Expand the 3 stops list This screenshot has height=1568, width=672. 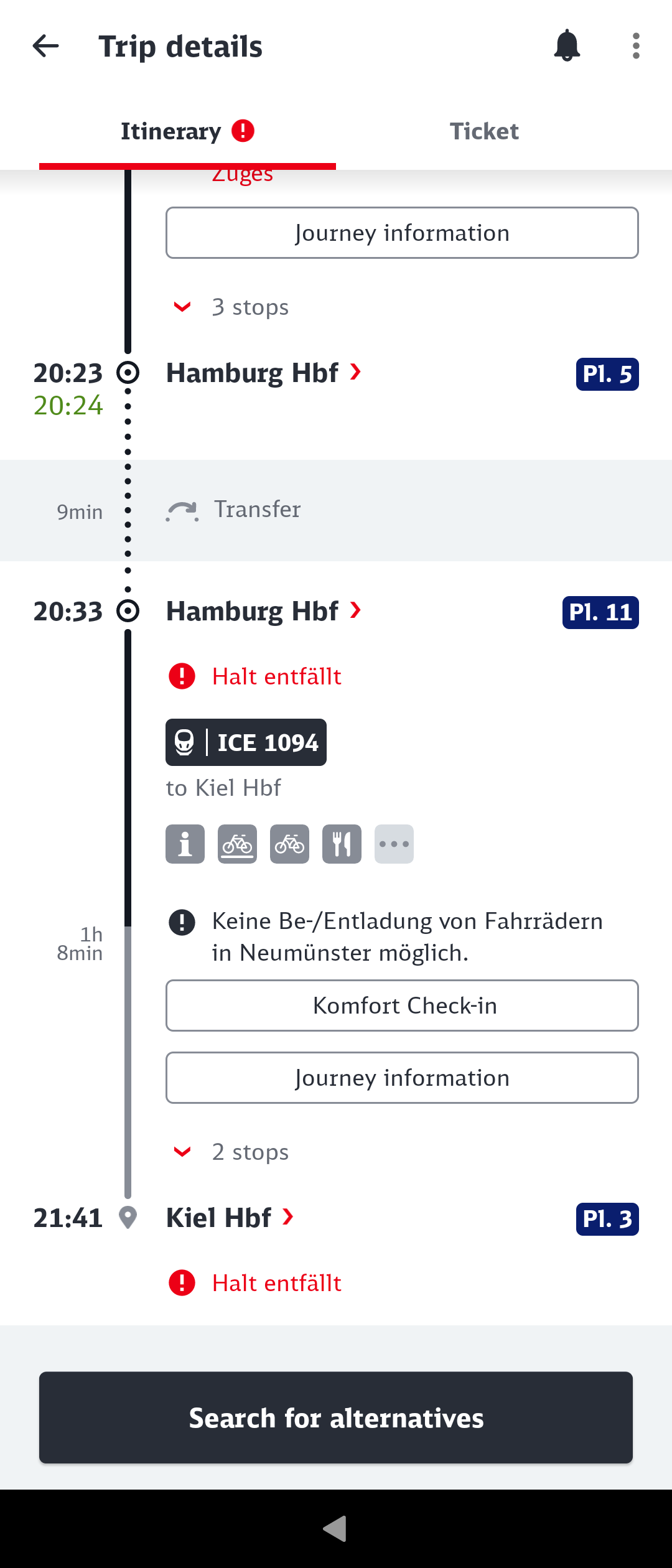click(x=231, y=307)
